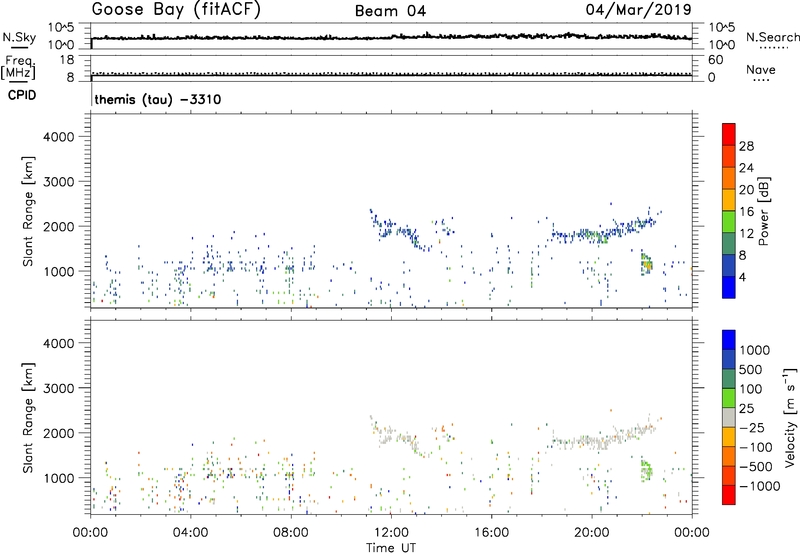800x554 pixels.
Task: Pick the green 25-100 velocity swatch
Action: click(x=729, y=398)
